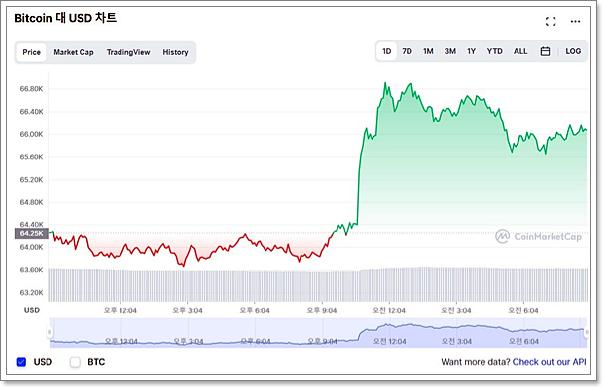Viewport: 603px width, 387px height.
Task: Select the 1D time range
Action: coord(386,51)
